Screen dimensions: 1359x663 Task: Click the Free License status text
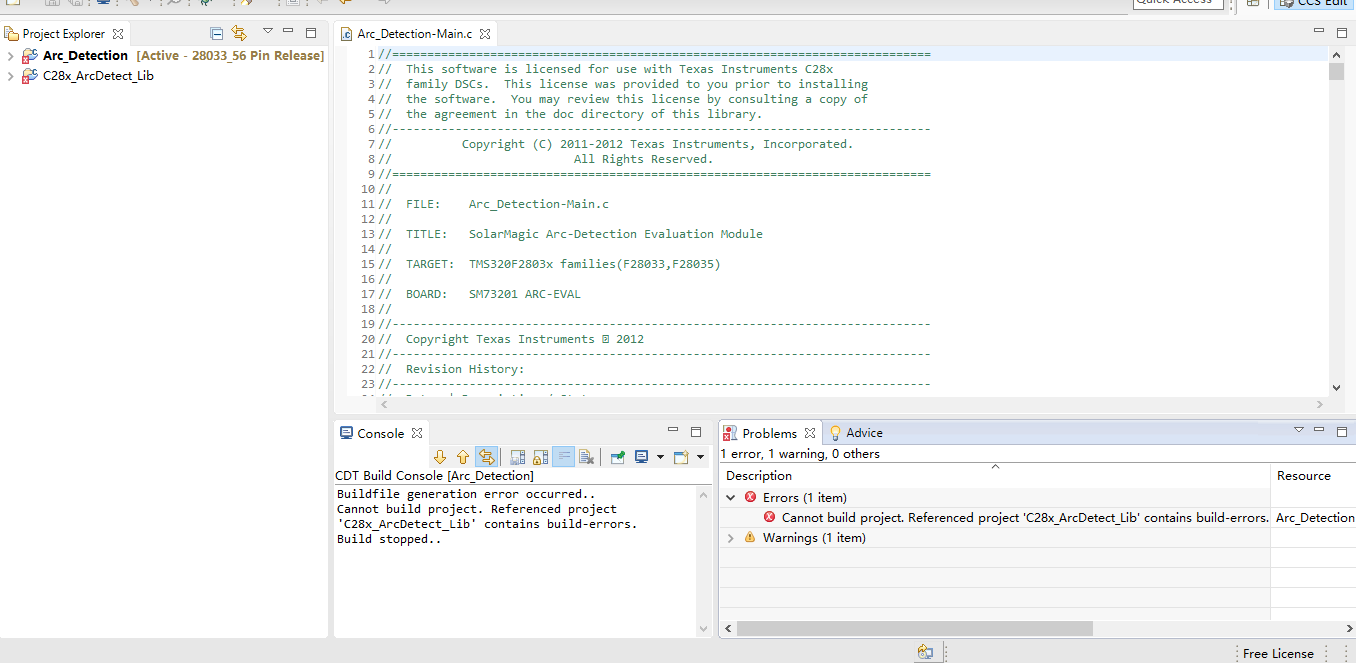(x=1278, y=653)
